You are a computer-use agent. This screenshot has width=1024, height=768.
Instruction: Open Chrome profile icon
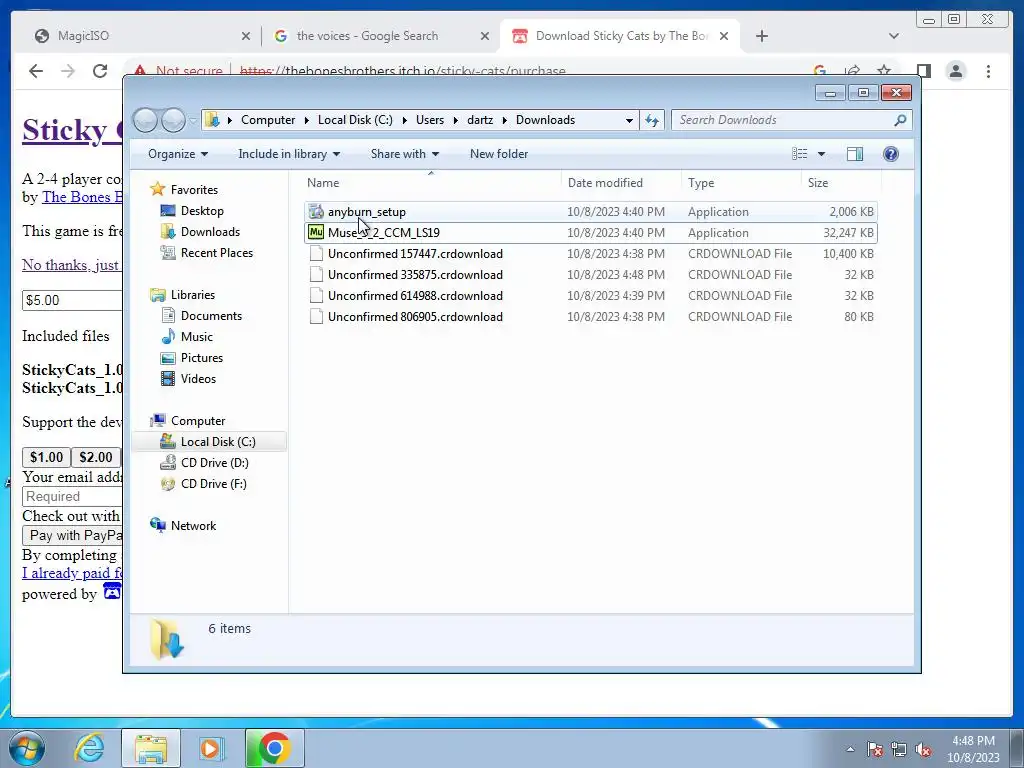point(956,71)
